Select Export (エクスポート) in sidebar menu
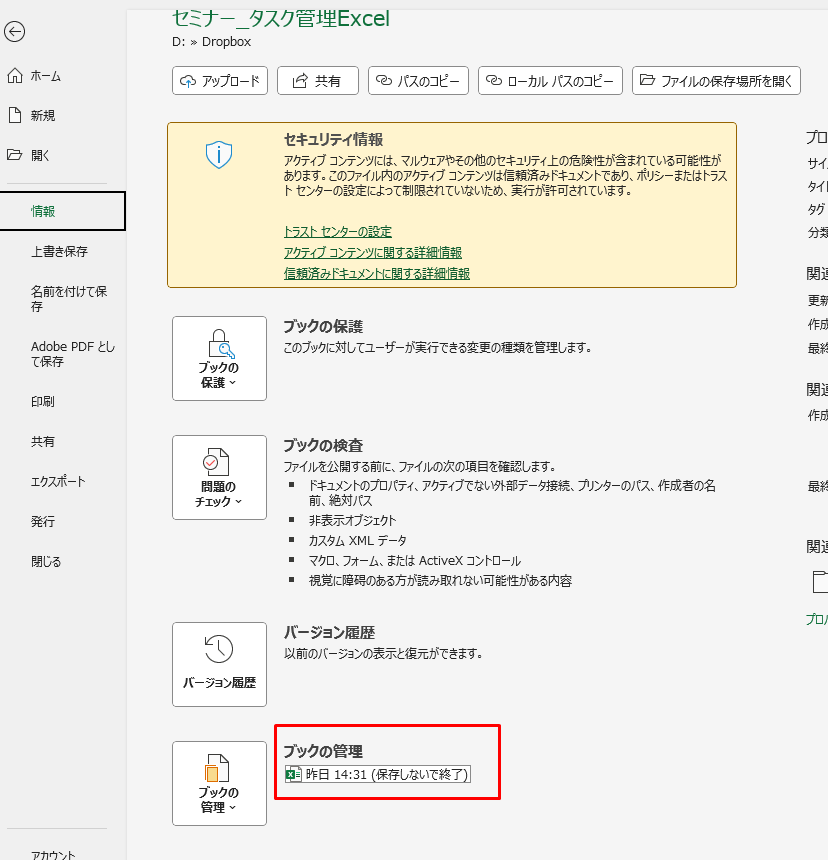This screenshot has height=860, width=828. point(58,482)
